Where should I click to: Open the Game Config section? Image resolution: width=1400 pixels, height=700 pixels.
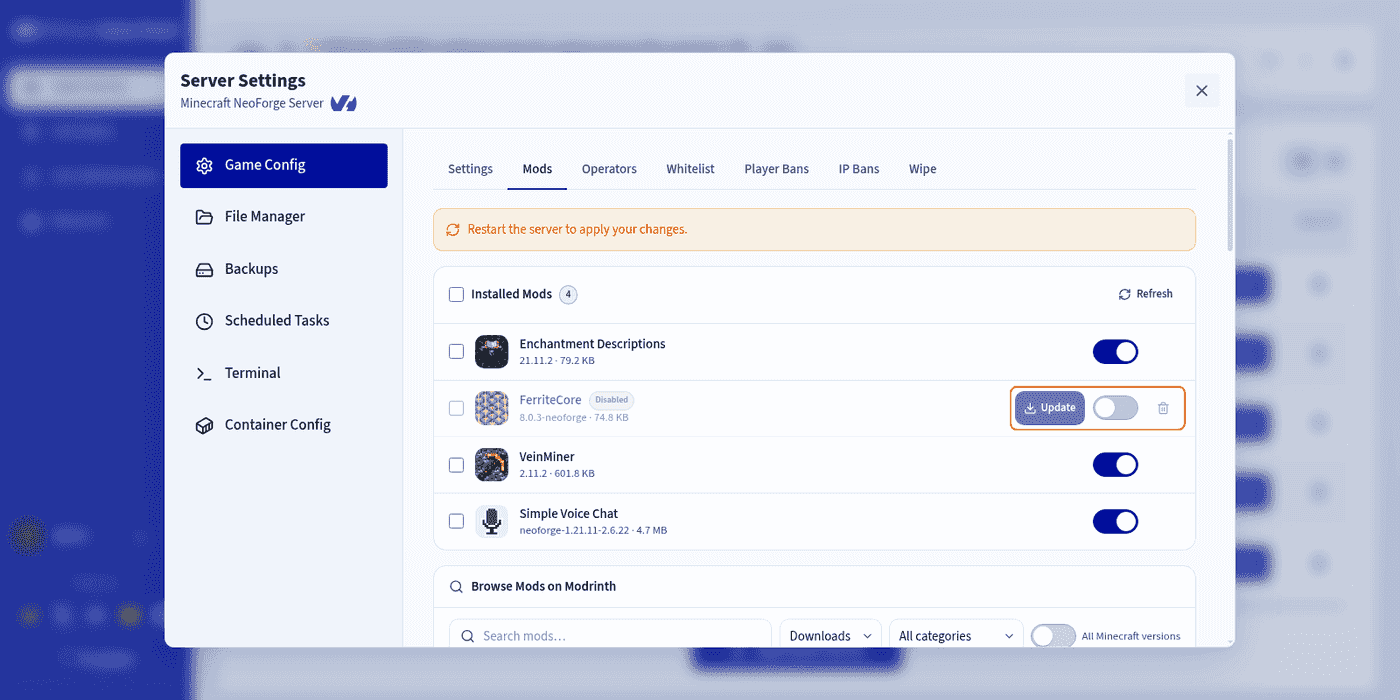click(x=284, y=165)
